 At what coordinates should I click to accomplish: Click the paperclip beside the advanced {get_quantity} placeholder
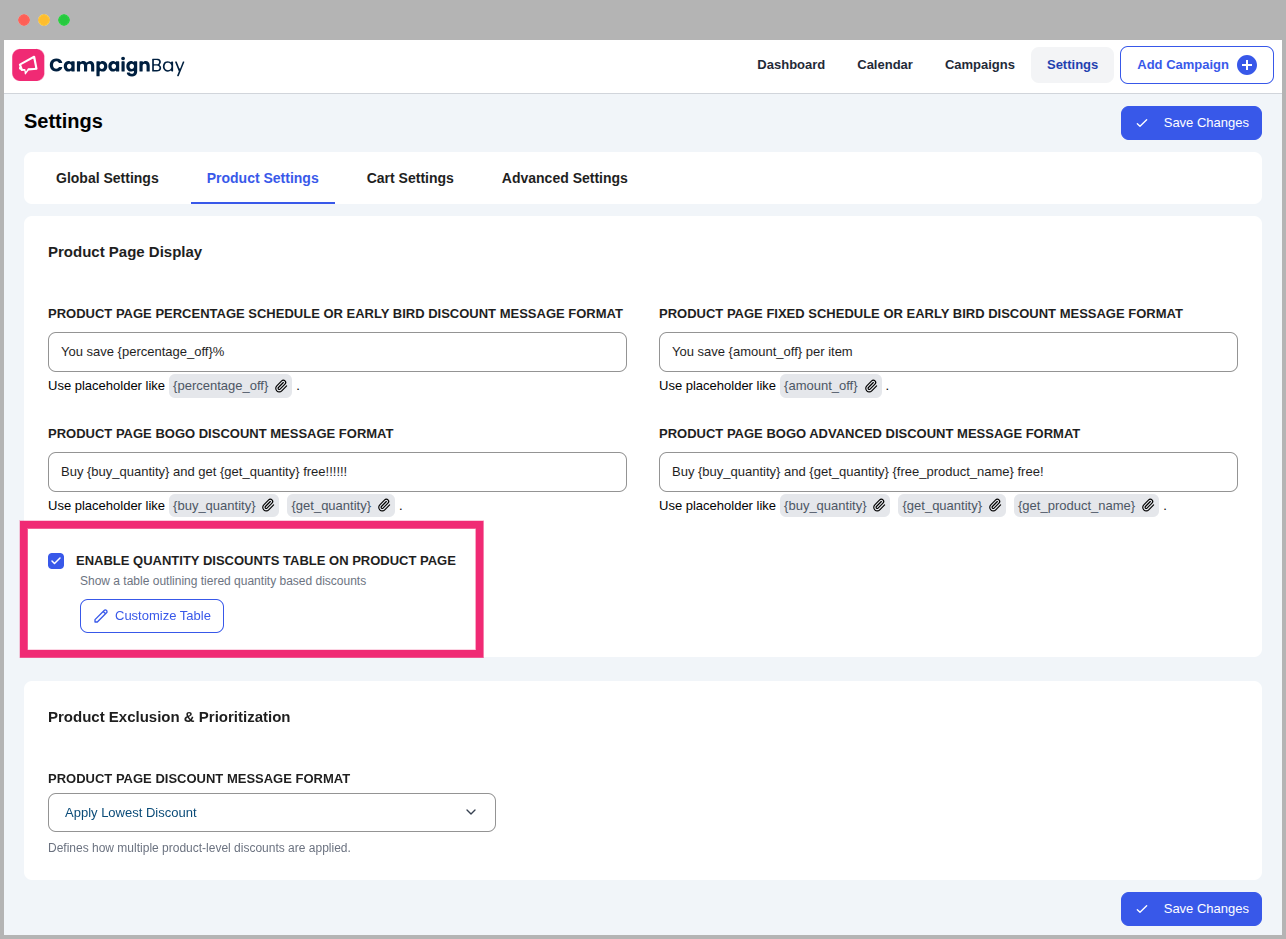pyautogui.click(x=995, y=505)
